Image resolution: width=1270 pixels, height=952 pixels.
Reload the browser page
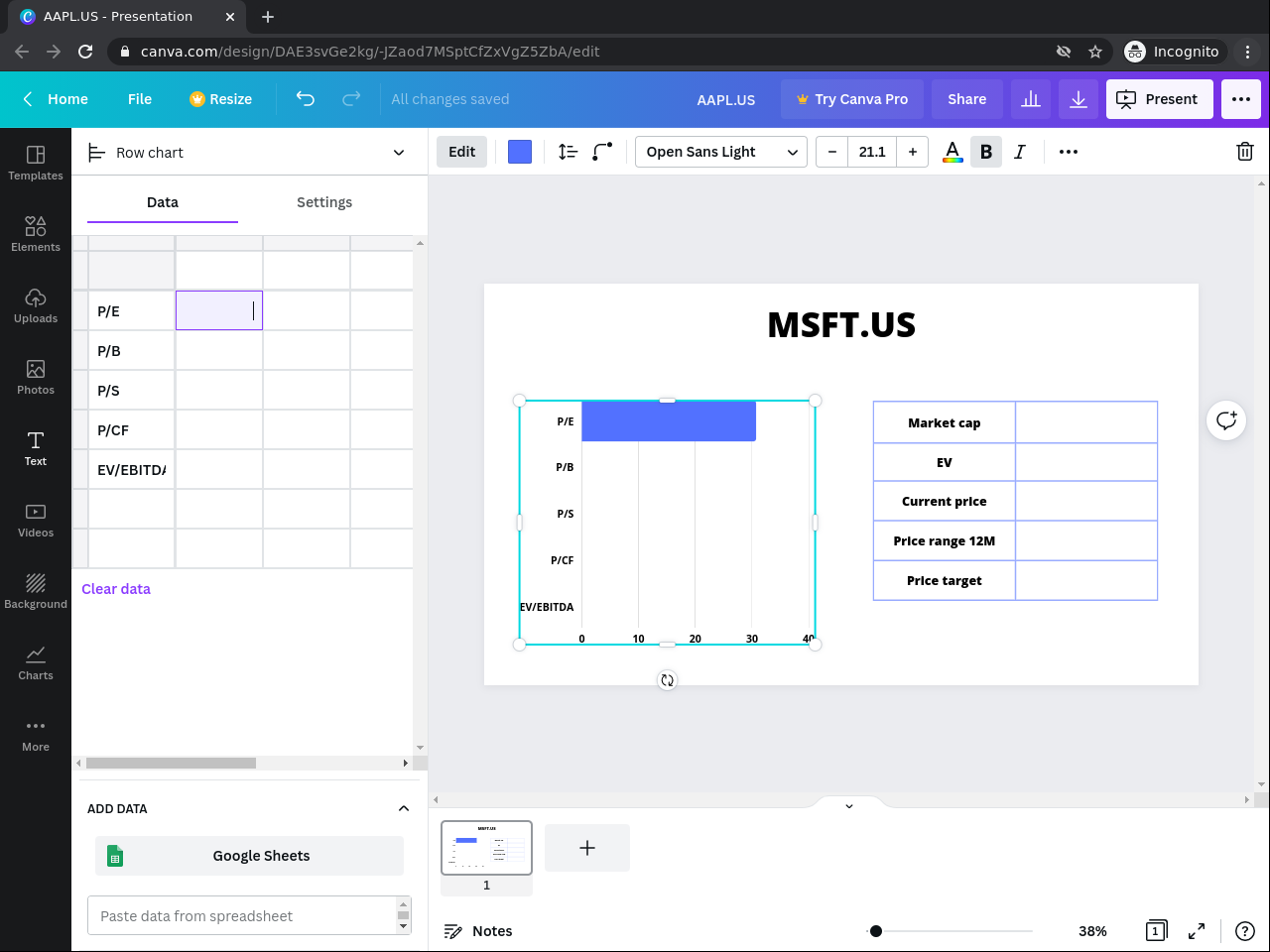point(85,52)
